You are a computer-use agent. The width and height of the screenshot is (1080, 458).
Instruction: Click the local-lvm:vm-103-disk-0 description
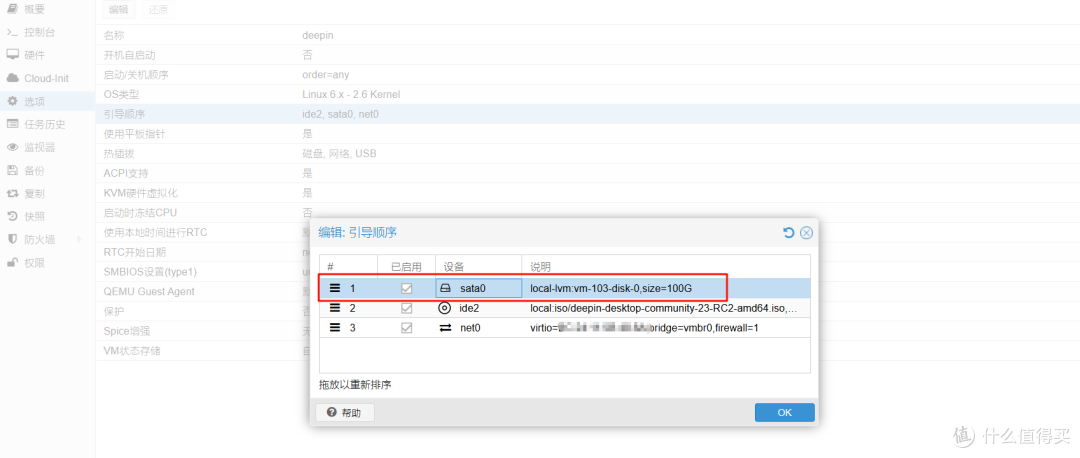(x=610, y=289)
